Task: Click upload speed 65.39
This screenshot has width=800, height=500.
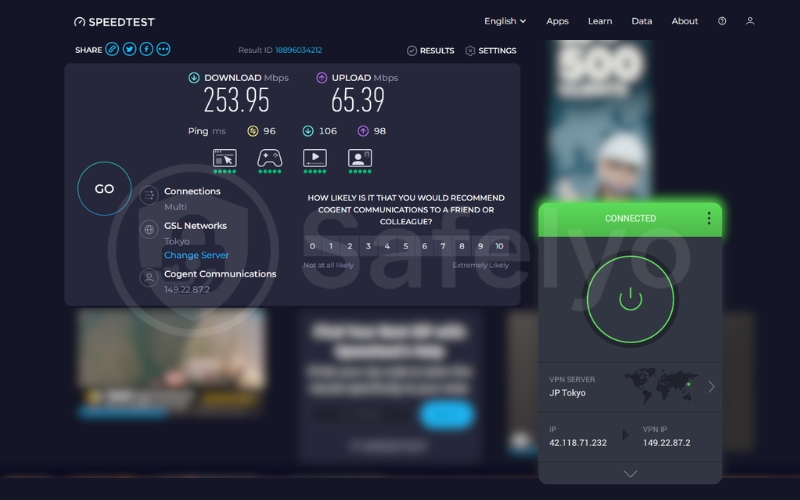Action: click(358, 100)
